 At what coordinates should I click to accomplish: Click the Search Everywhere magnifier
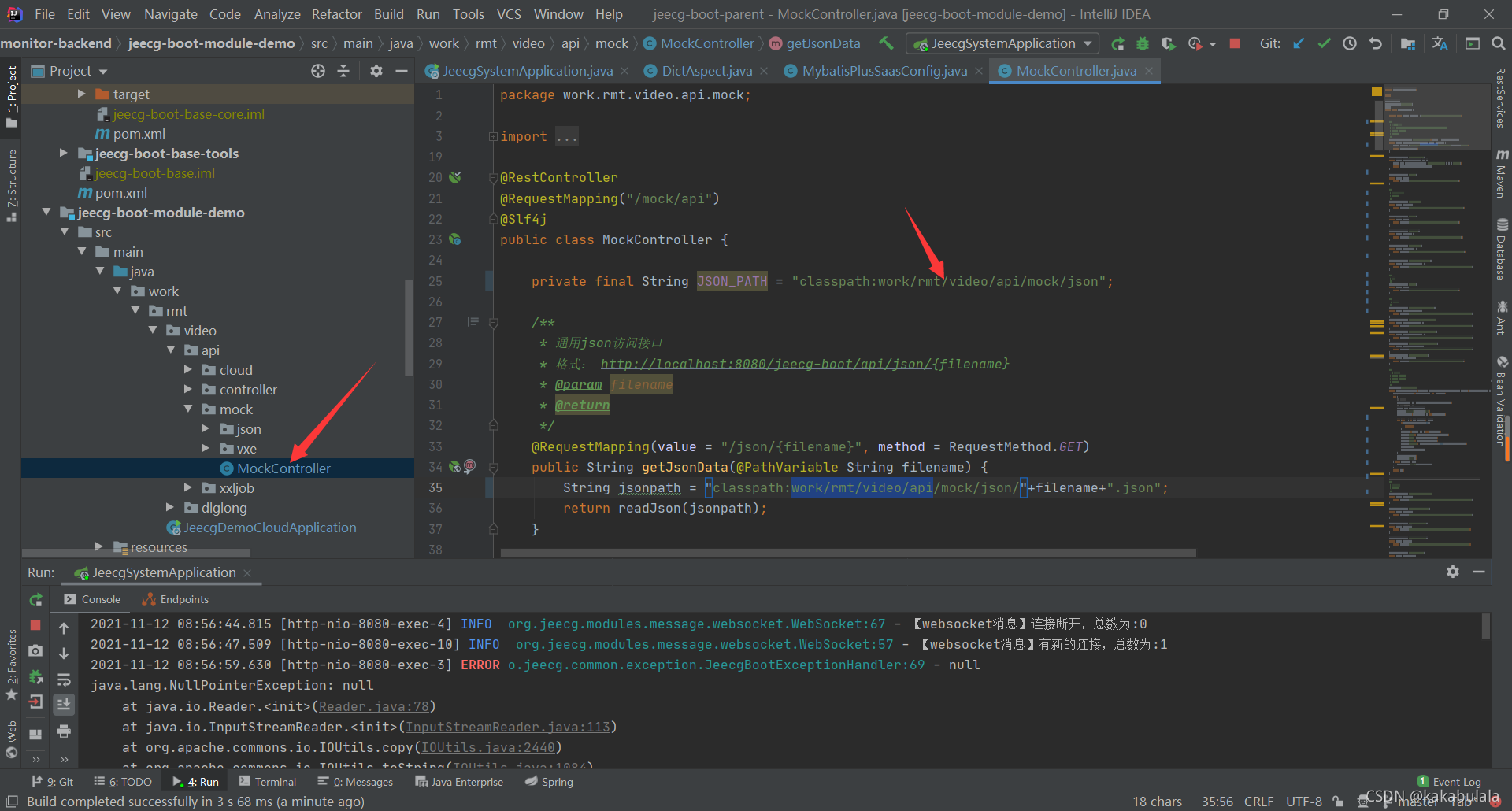click(x=1498, y=44)
